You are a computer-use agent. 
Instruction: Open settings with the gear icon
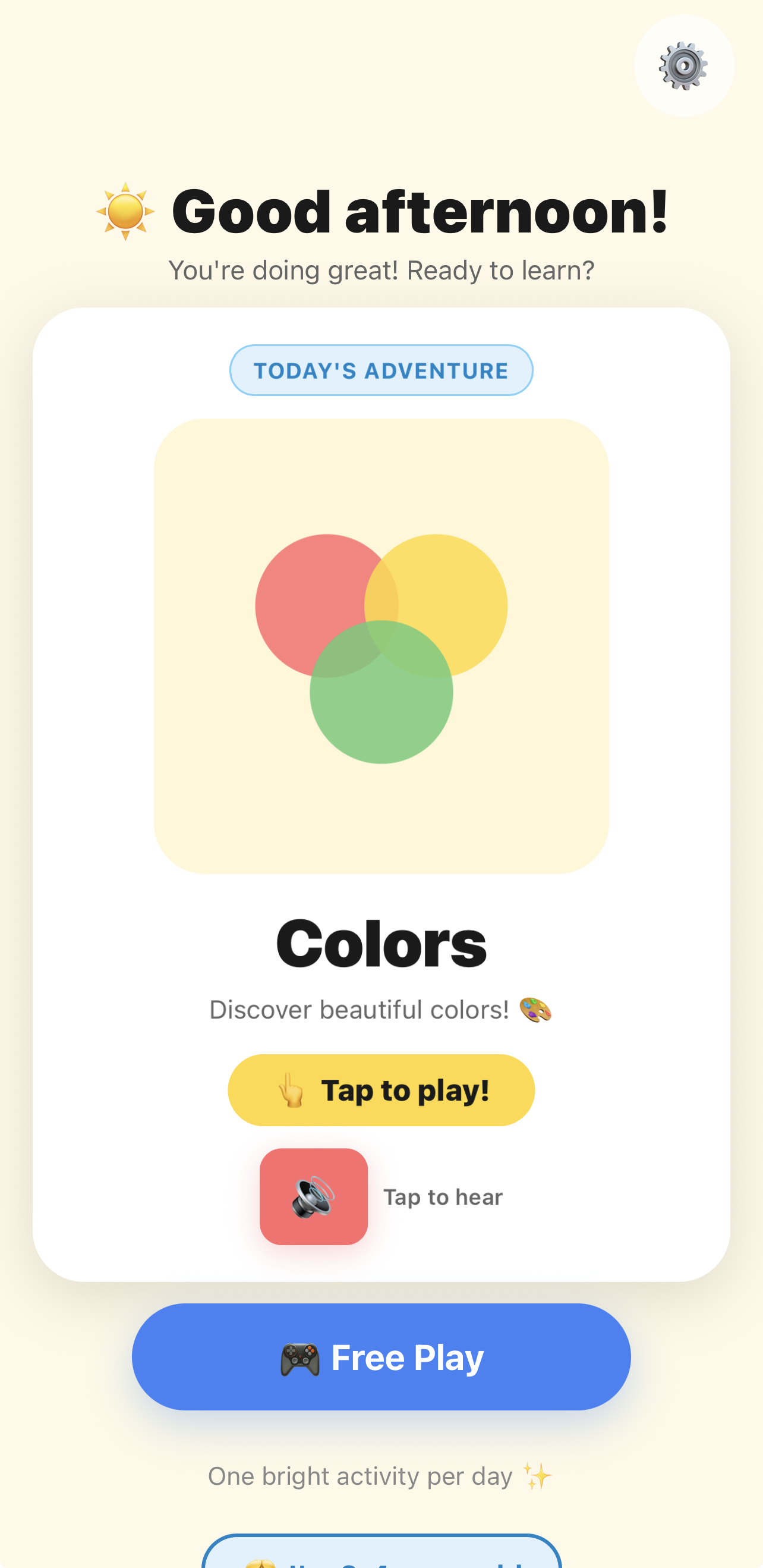tap(683, 66)
